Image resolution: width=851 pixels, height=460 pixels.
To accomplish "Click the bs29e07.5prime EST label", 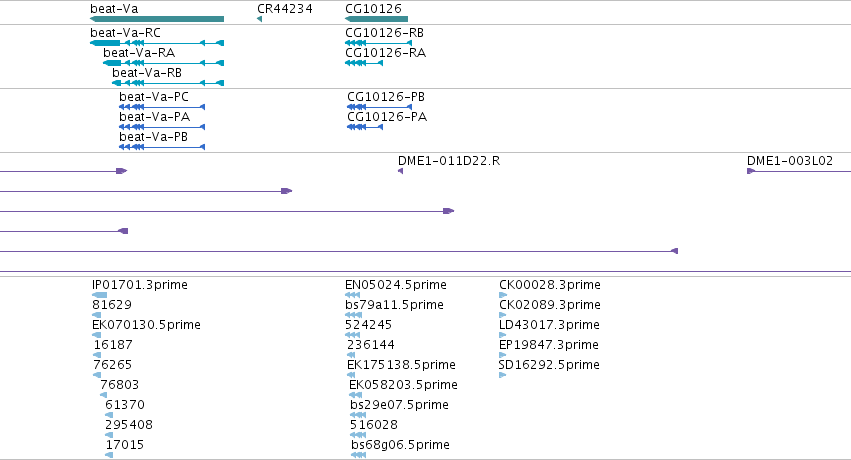I will pos(399,405).
